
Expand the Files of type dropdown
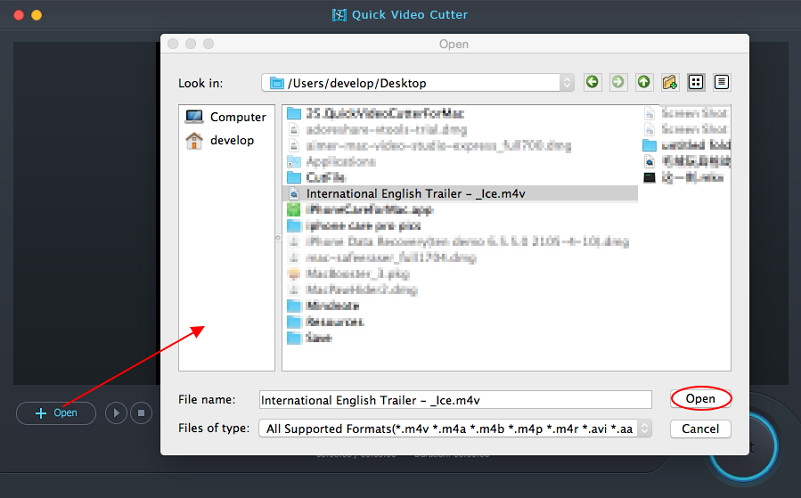click(455, 429)
